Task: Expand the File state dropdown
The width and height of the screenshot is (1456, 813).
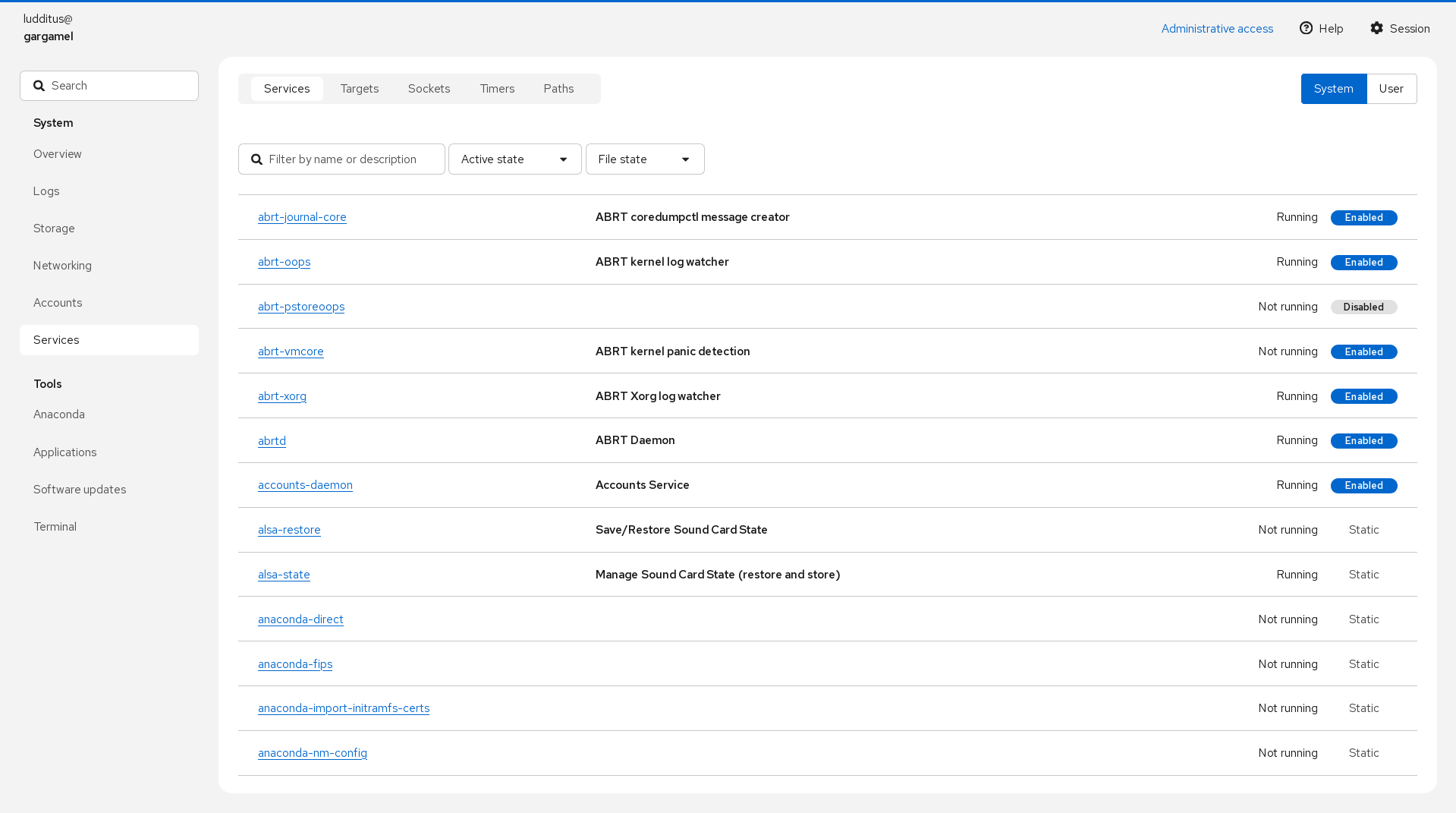Action: pos(644,159)
